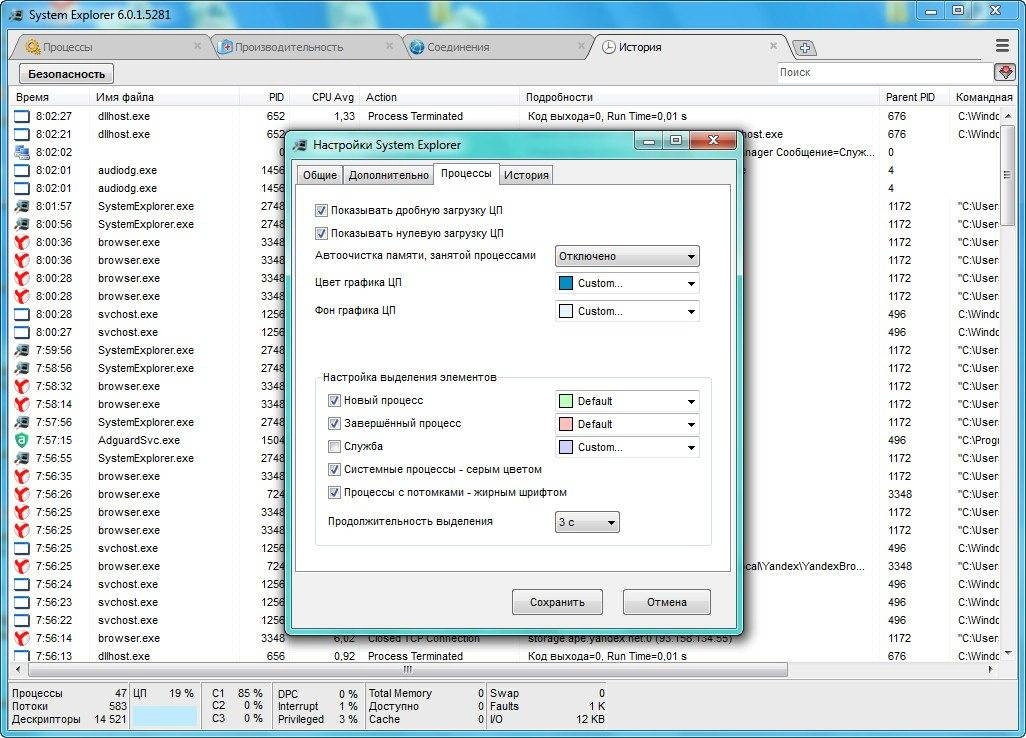Close the История tab with its x
This screenshot has height=738, width=1026.
(x=773, y=46)
